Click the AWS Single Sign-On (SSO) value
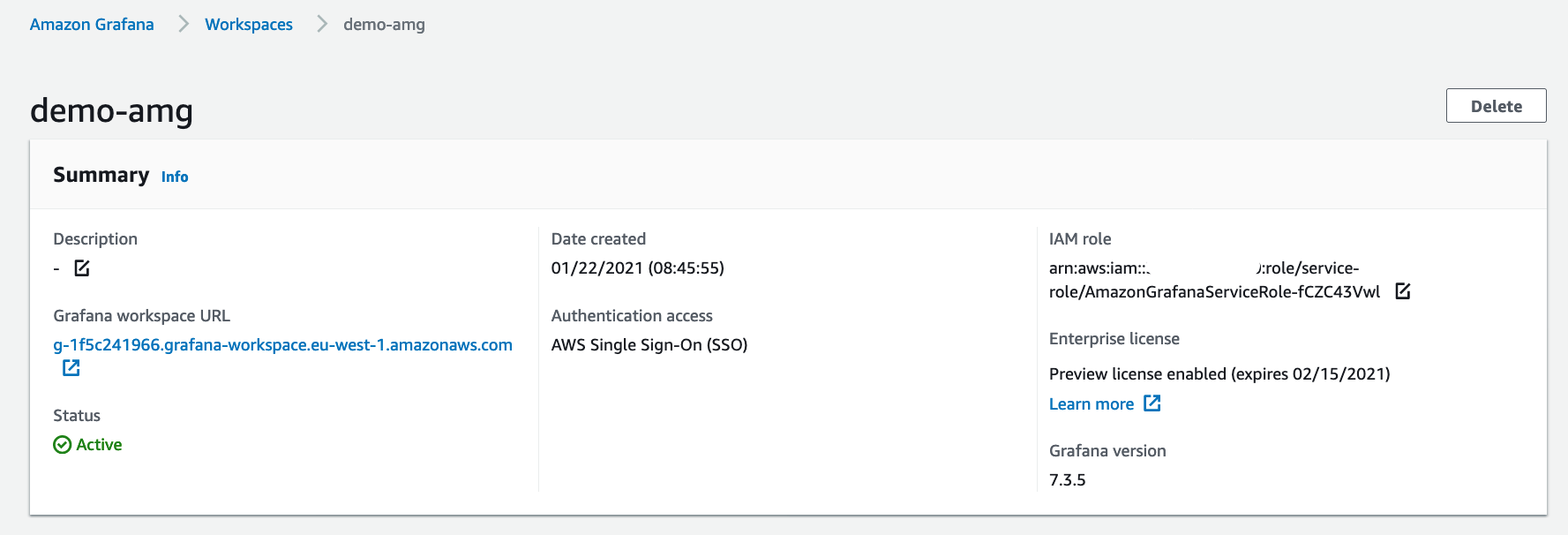 [649, 345]
